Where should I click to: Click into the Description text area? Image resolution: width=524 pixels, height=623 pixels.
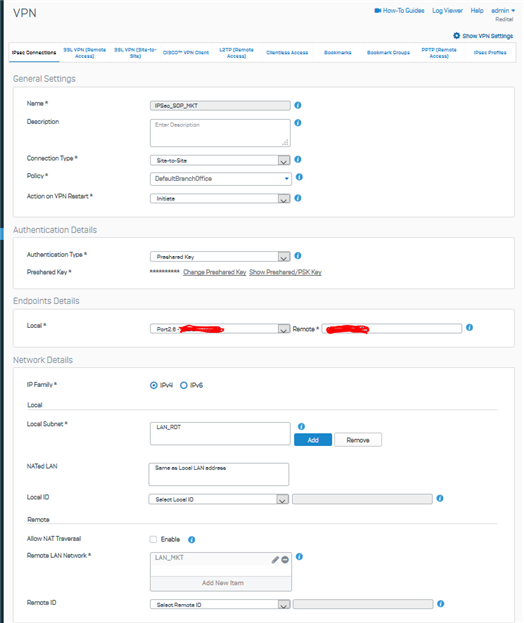[x=220, y=133]
